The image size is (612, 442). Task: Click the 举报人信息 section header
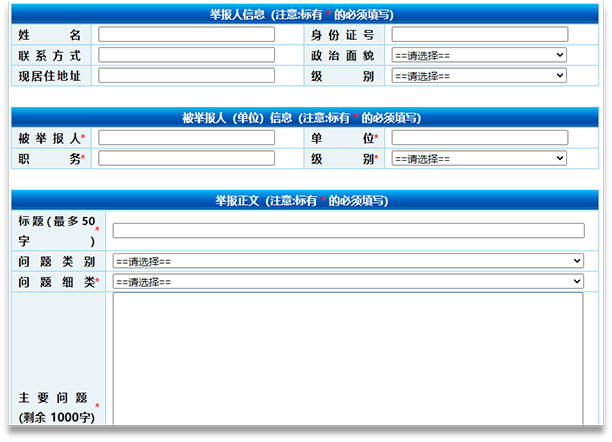click(x=305, y=14)
